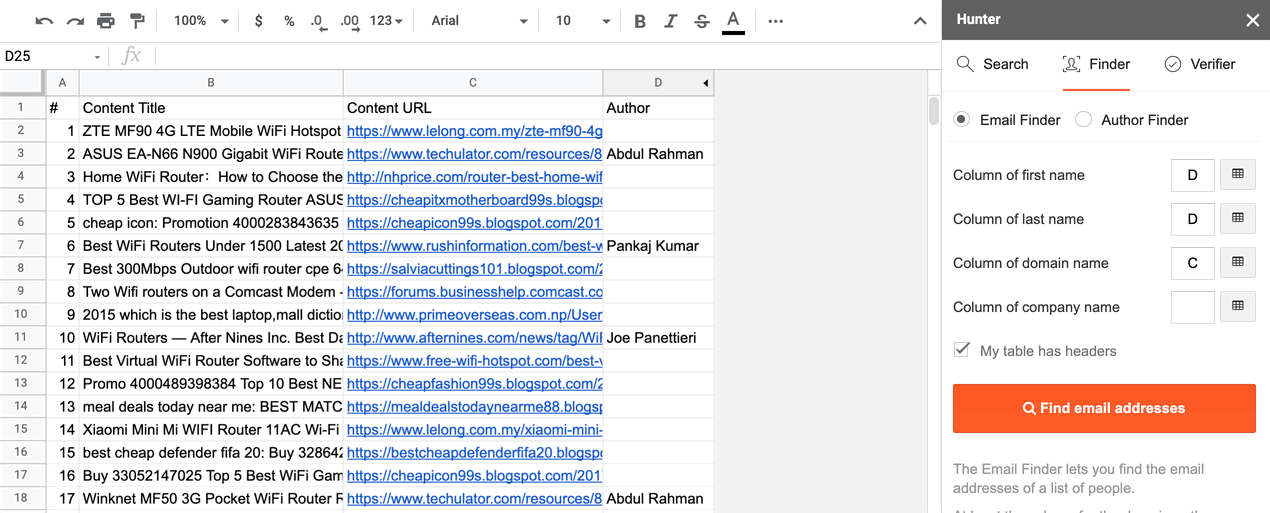Click the Find email addresses button

coord(1104,408)
